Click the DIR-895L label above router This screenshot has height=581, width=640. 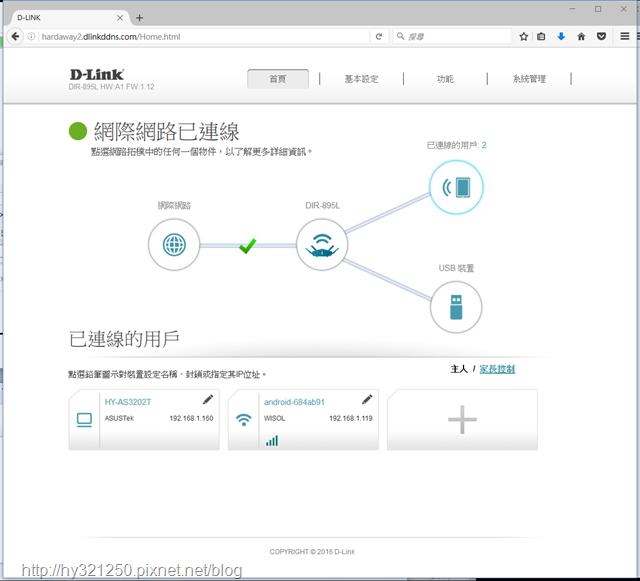pos(322,205)
